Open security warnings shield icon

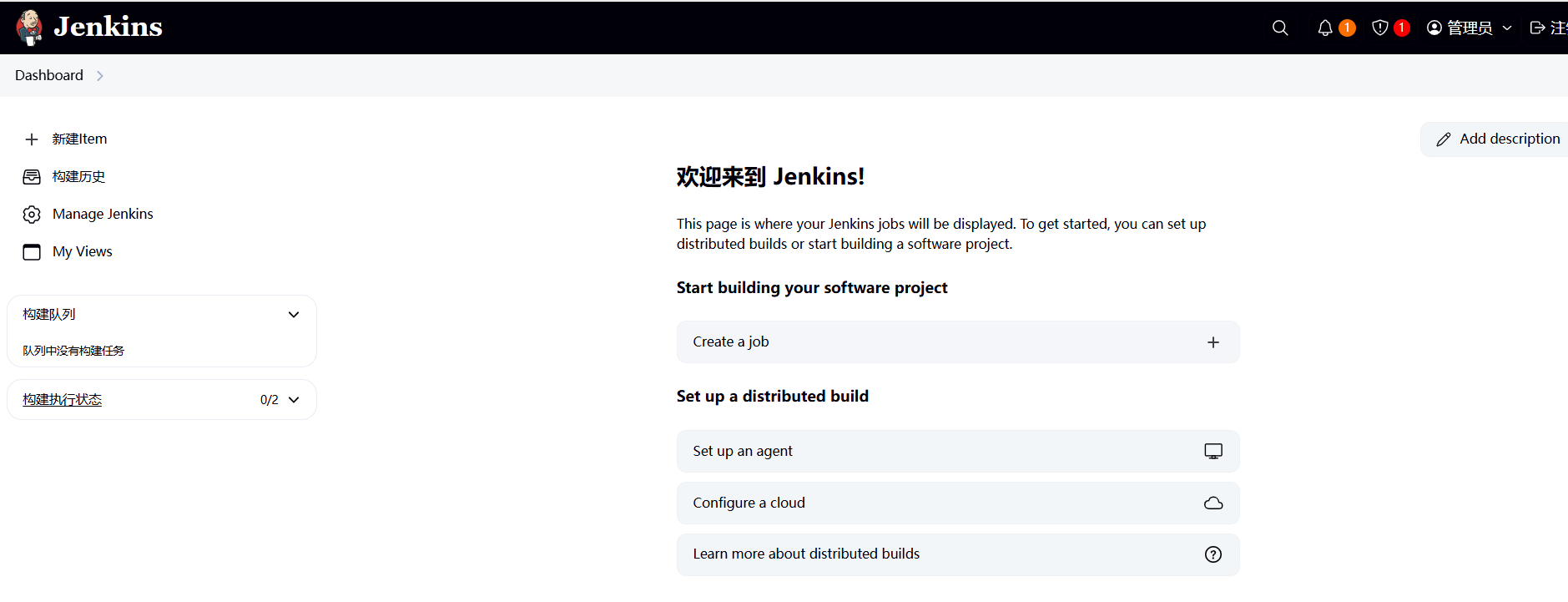pyautogui.click(x=1380, y=28)
